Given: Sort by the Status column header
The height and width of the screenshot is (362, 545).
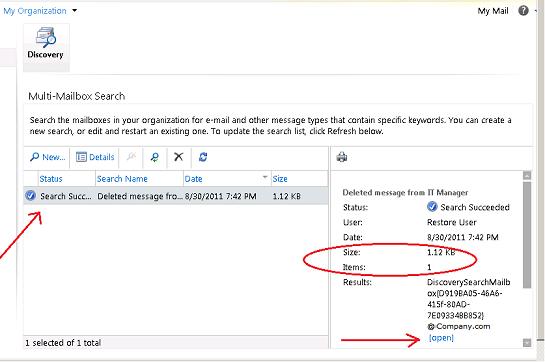Looking at the screenshot, I should [x=51, y=179].
